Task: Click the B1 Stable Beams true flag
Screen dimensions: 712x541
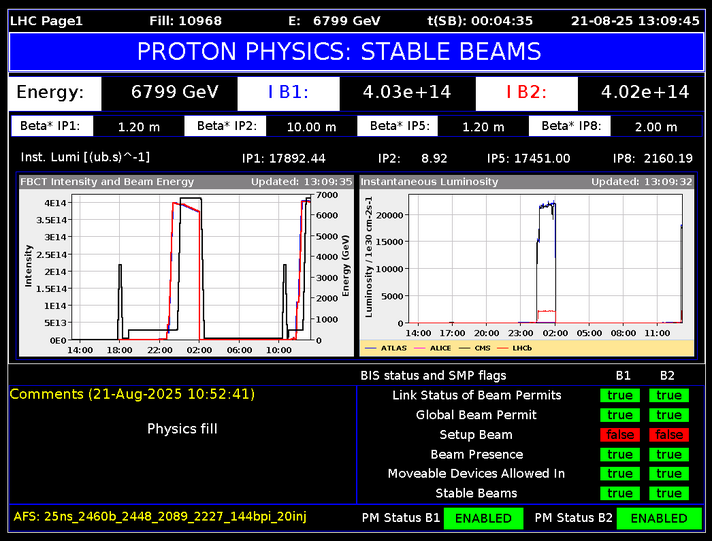Action: (x=619, y=493)
